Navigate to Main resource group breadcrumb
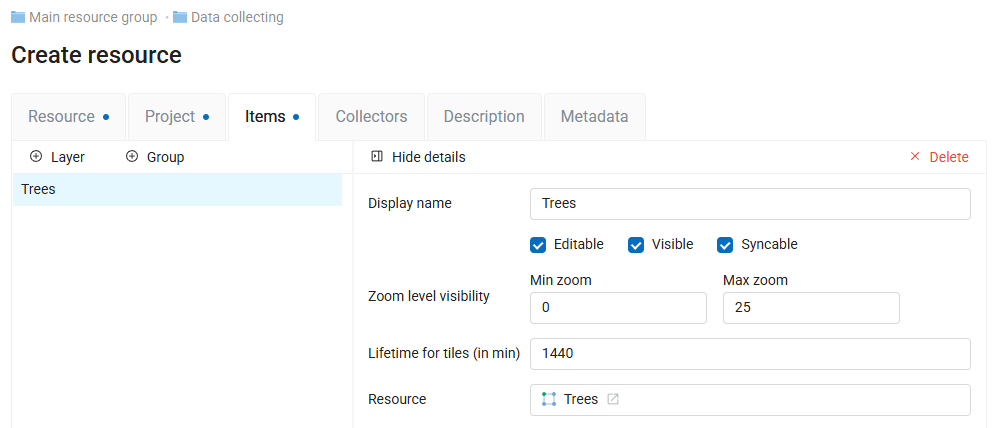The height and width of the screenshot is (428, 995). 93,17
